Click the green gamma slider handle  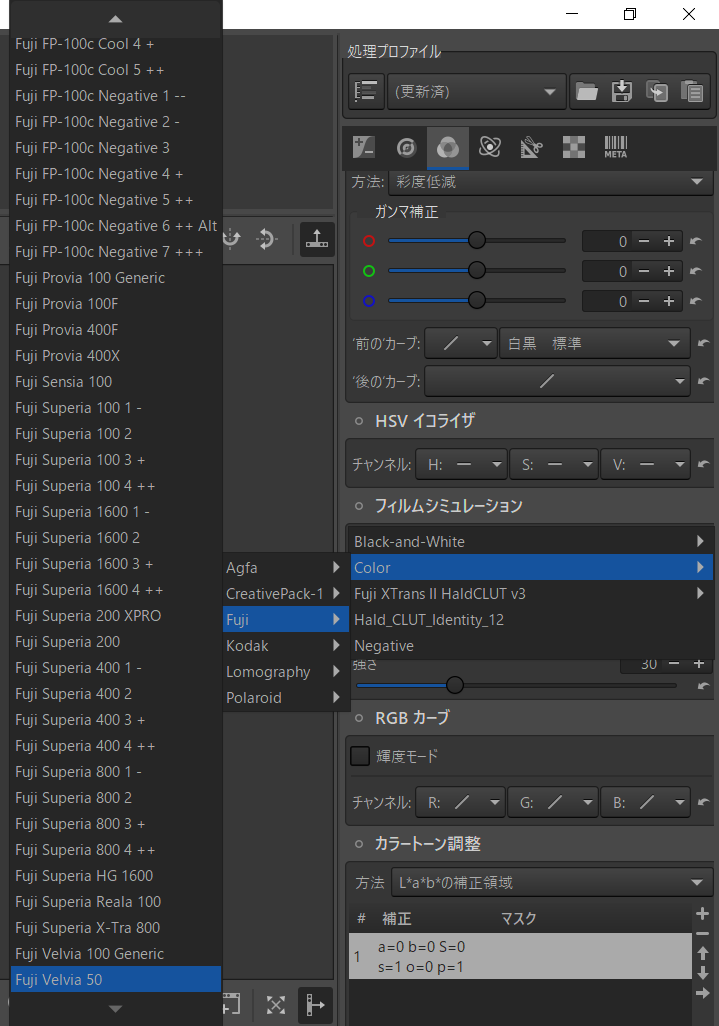coord(477,270)
